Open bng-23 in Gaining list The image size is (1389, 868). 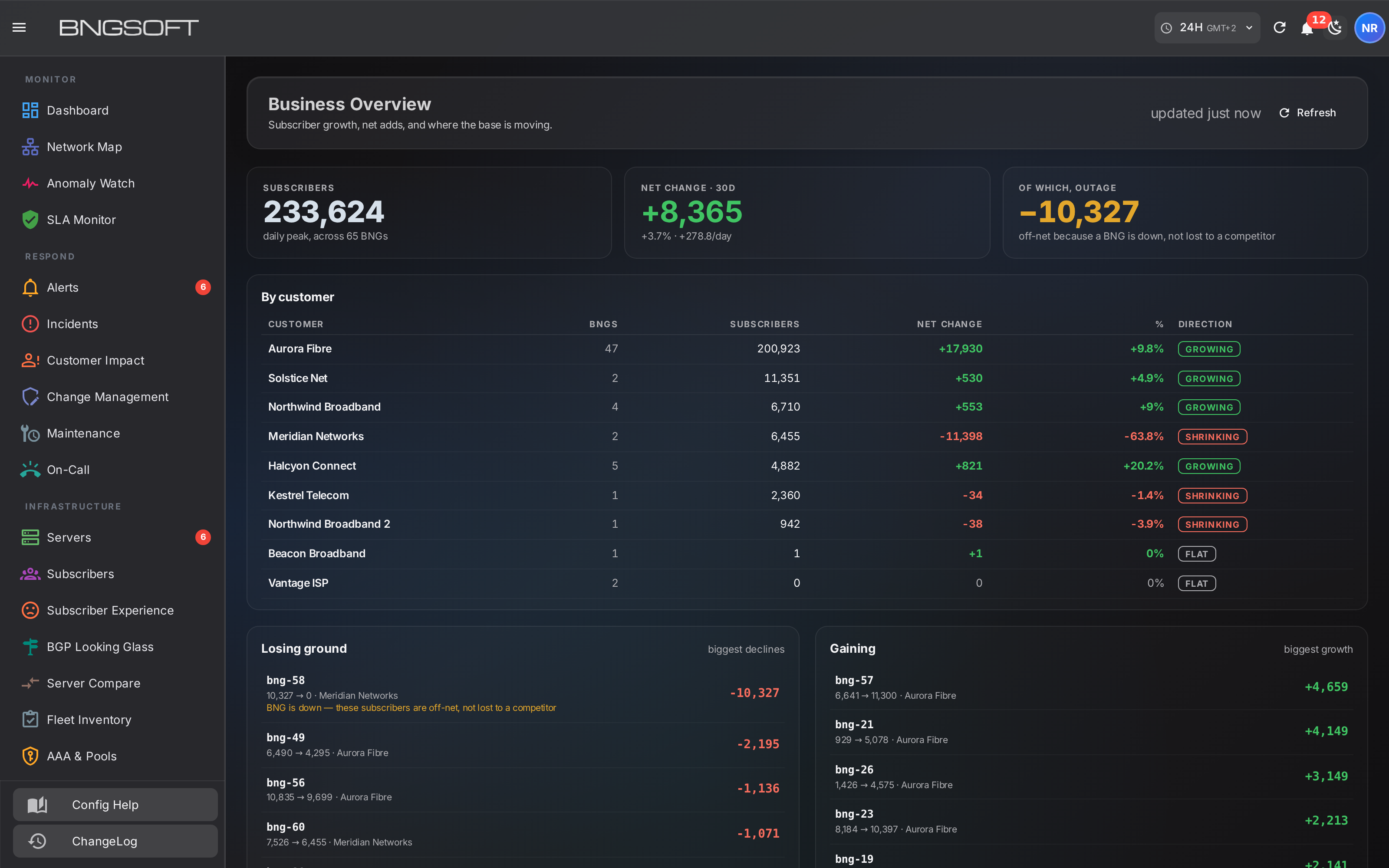click(1091, 821)
